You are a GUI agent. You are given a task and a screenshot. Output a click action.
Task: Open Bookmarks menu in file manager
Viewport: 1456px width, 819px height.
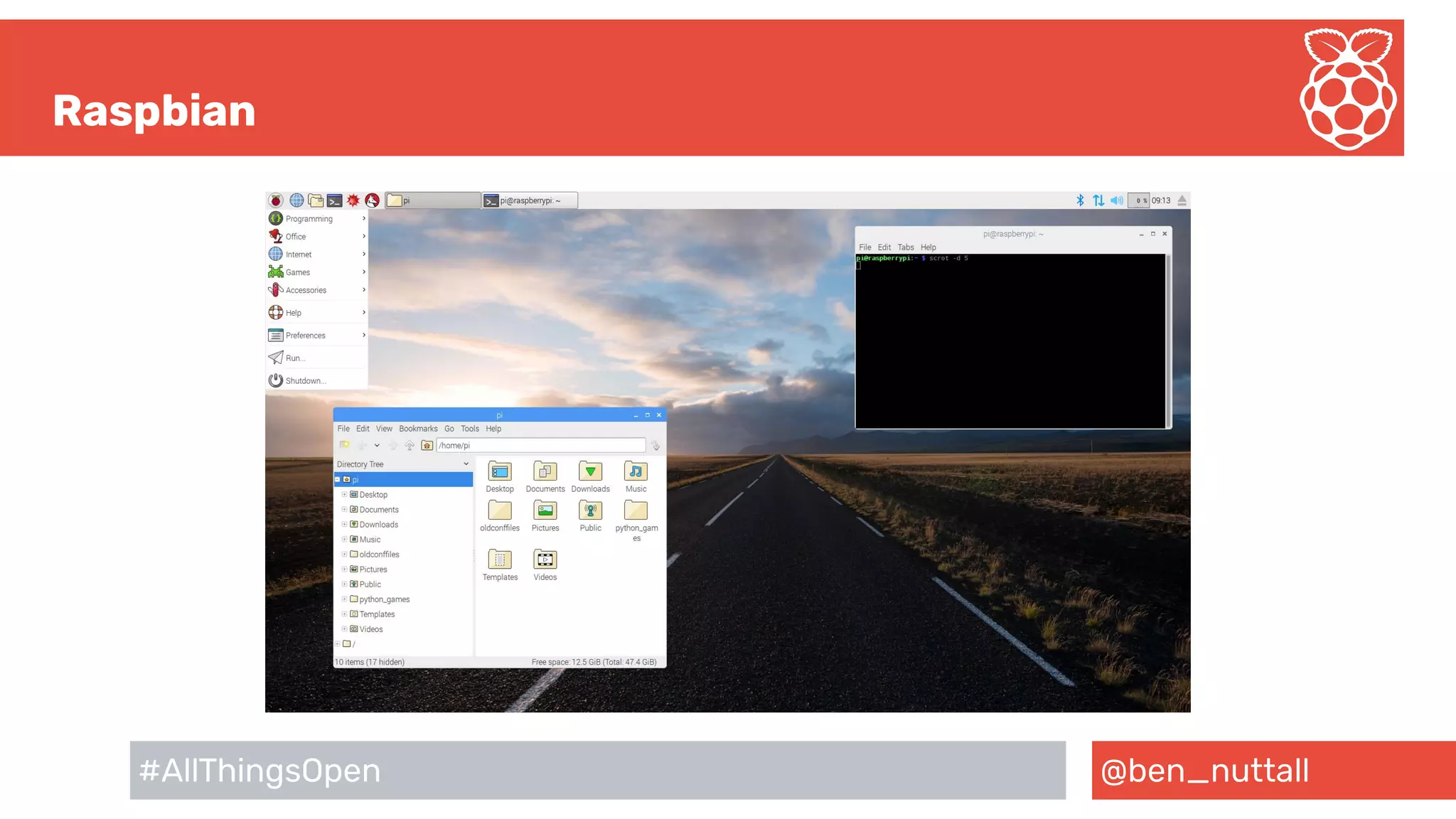click(418, 429)
